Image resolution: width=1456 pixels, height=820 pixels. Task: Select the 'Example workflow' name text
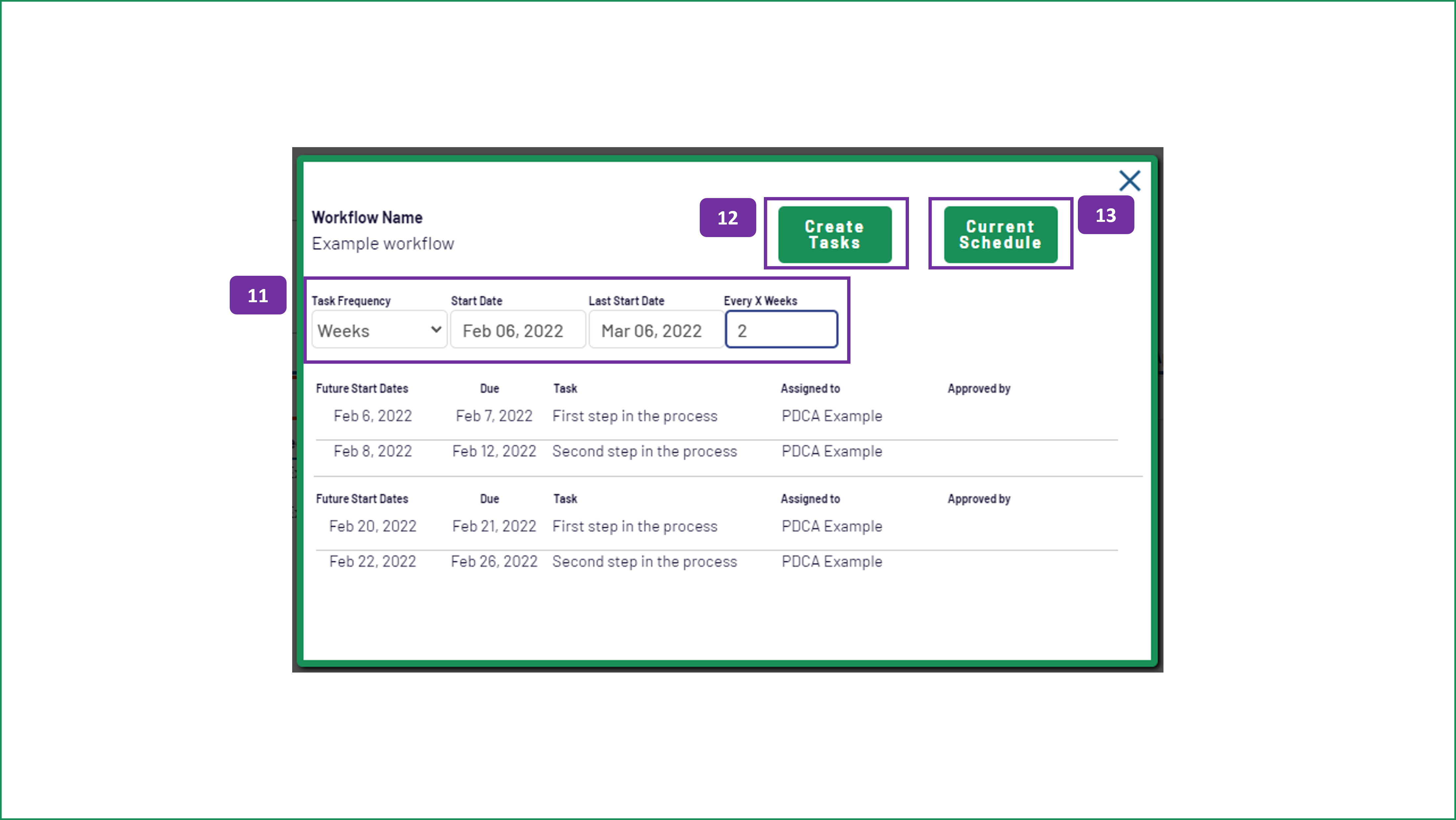coord(383,244)
